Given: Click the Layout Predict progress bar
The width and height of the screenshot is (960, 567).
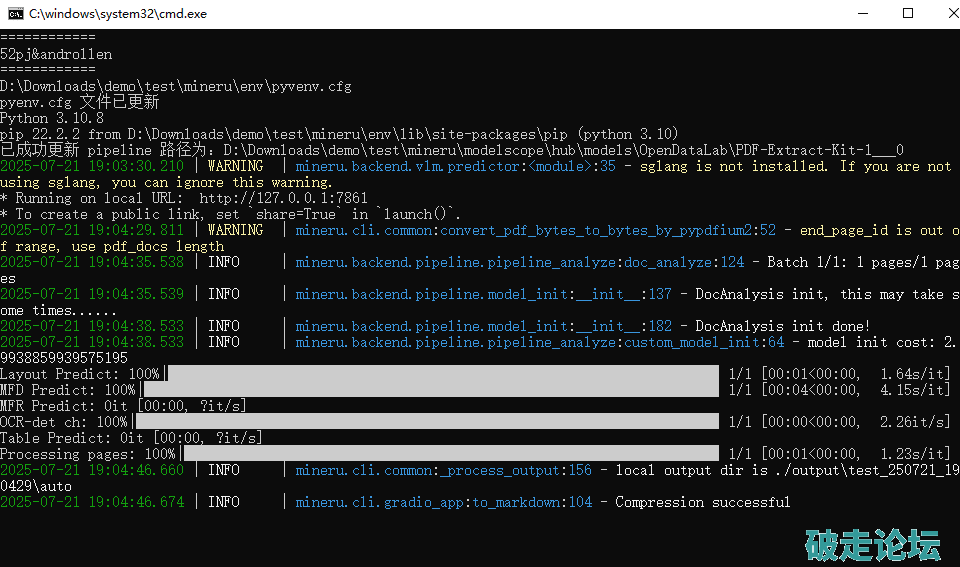Looking at the screenshot, I should coord(442,374).
